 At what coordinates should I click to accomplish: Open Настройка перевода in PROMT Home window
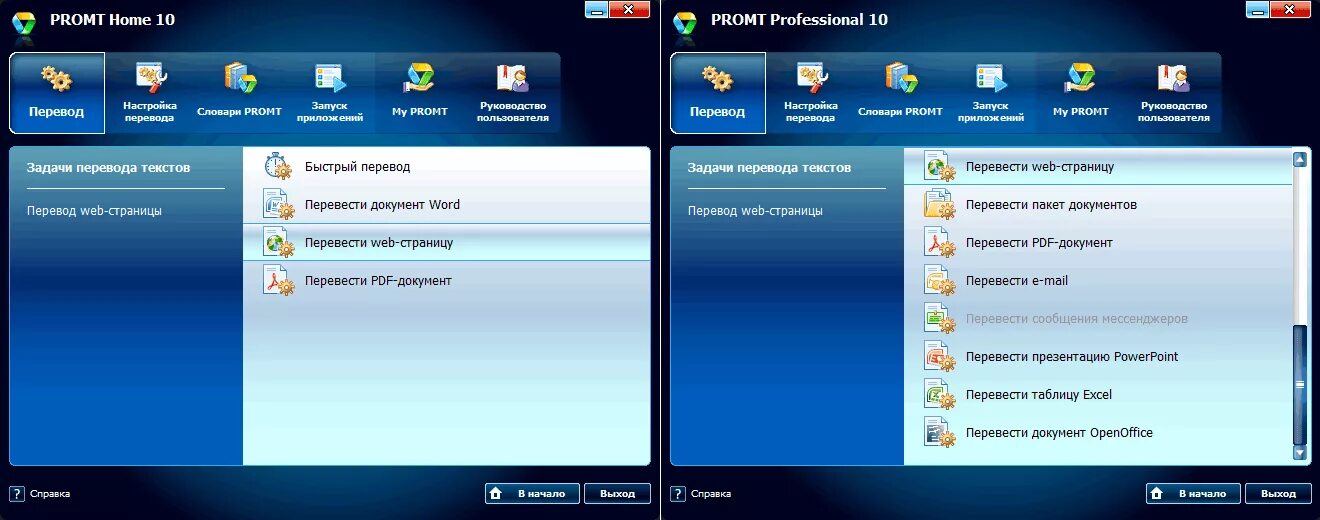tap(150, 93)
